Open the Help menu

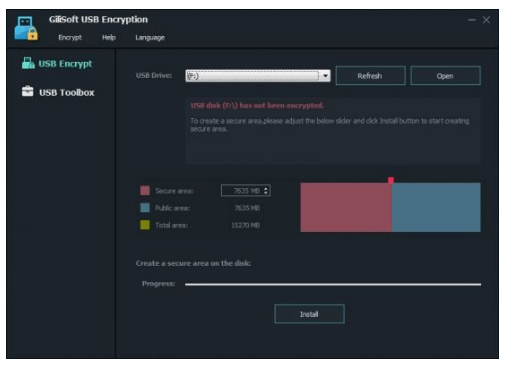point(109,37)
